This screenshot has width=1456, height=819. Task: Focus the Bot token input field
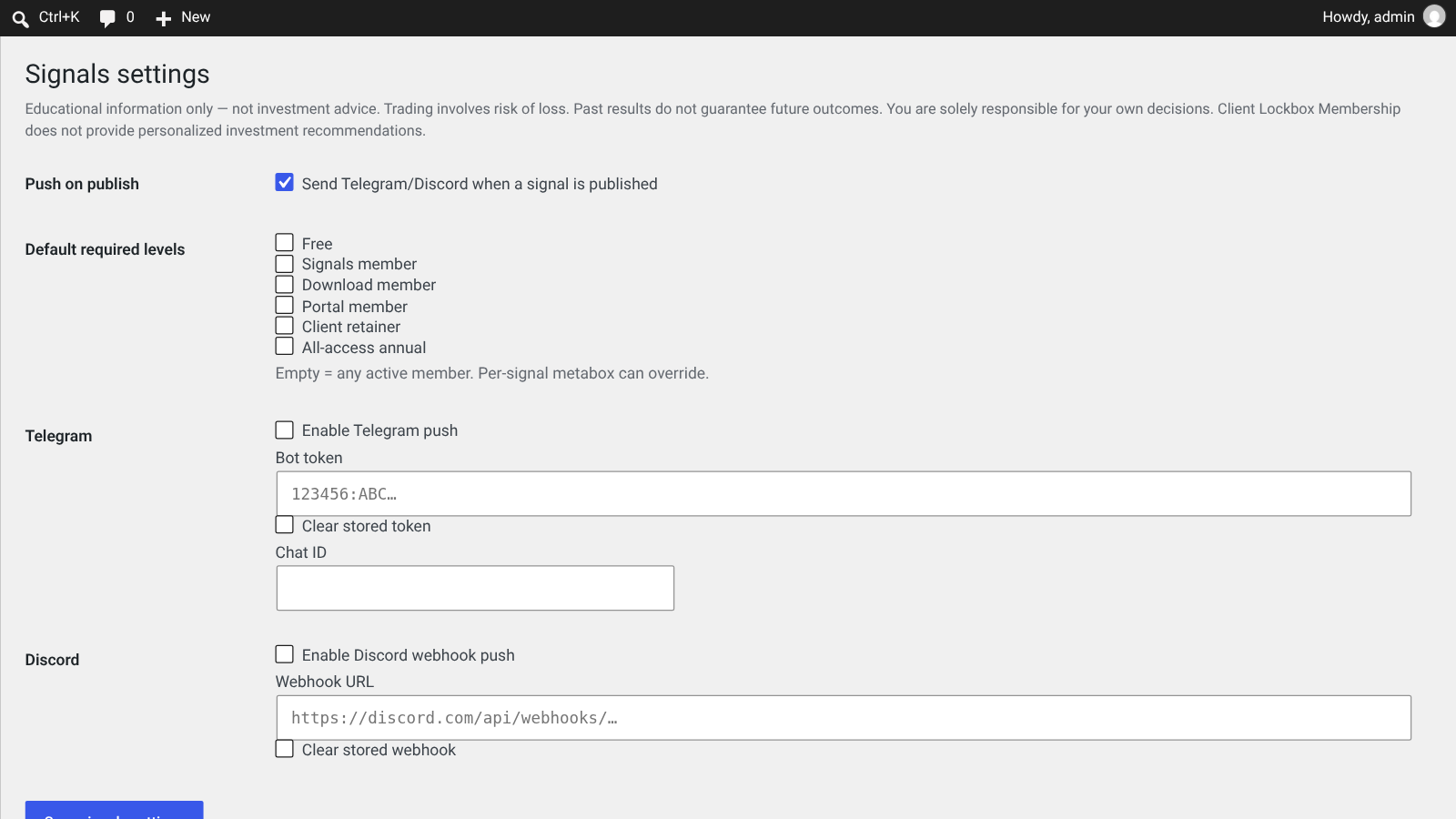844,493
